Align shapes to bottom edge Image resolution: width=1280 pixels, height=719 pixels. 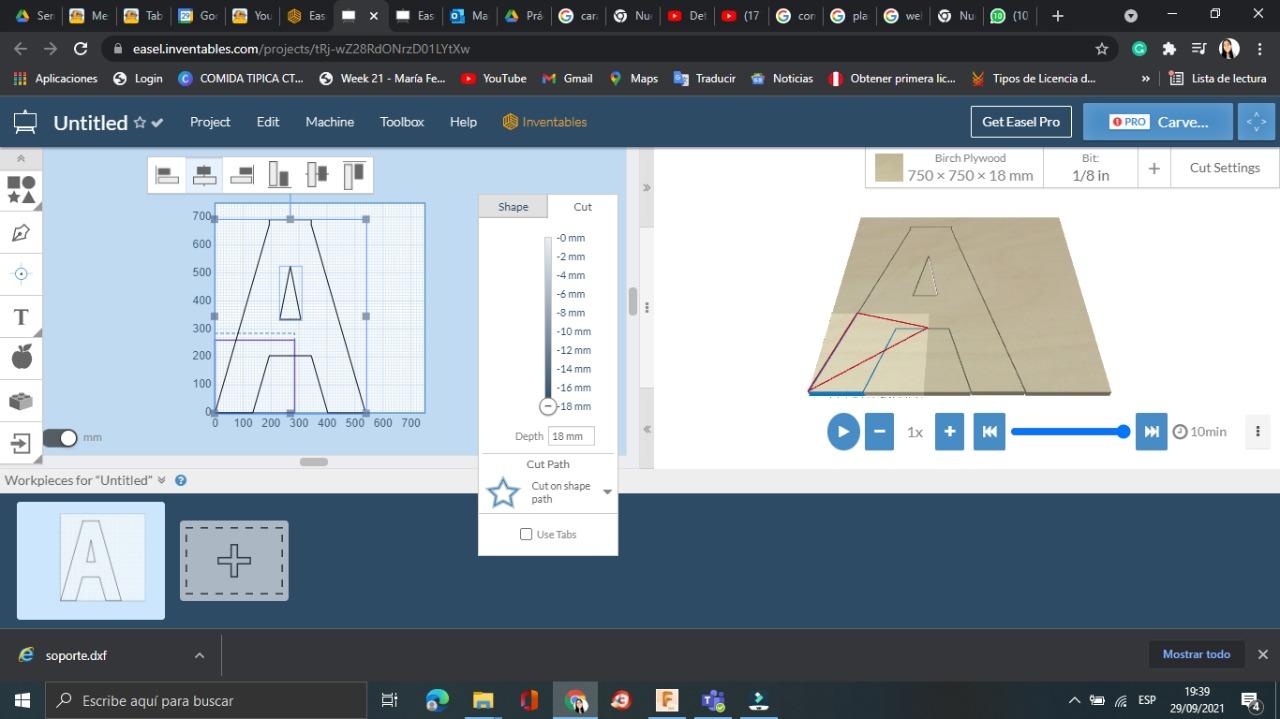click(x=279, y=175)
